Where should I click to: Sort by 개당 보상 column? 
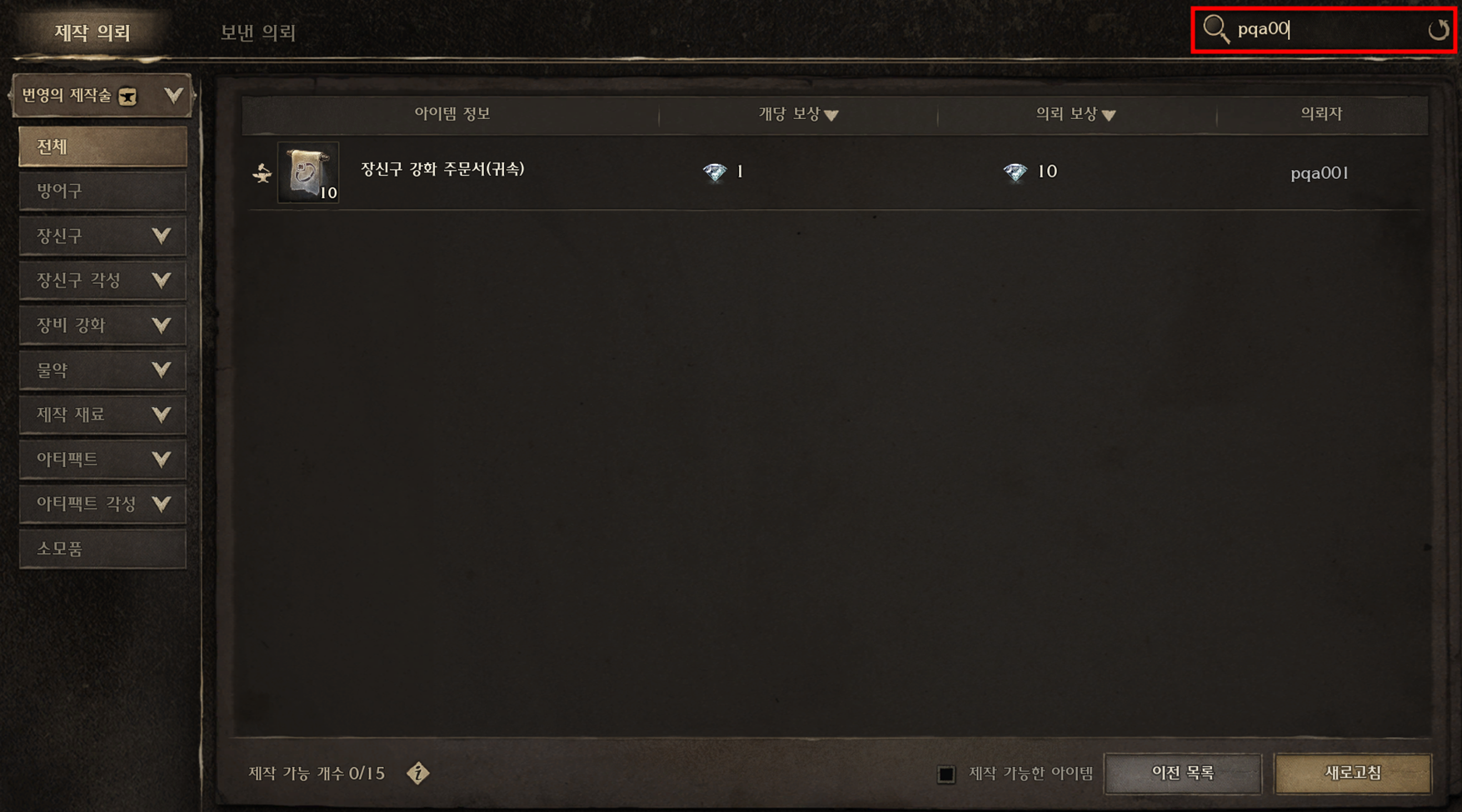coord(798,114)
